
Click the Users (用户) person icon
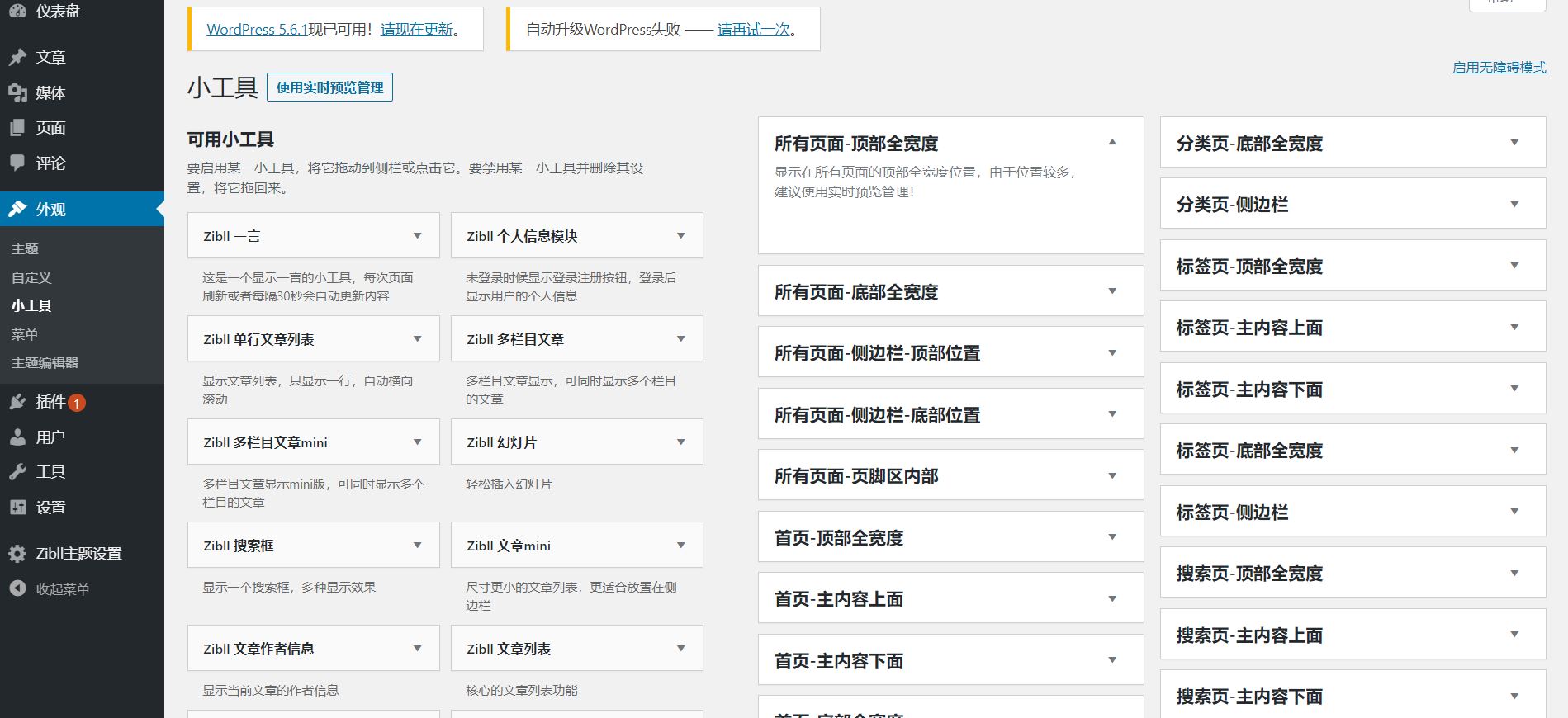pyautogui.click(x=17, y=437)
